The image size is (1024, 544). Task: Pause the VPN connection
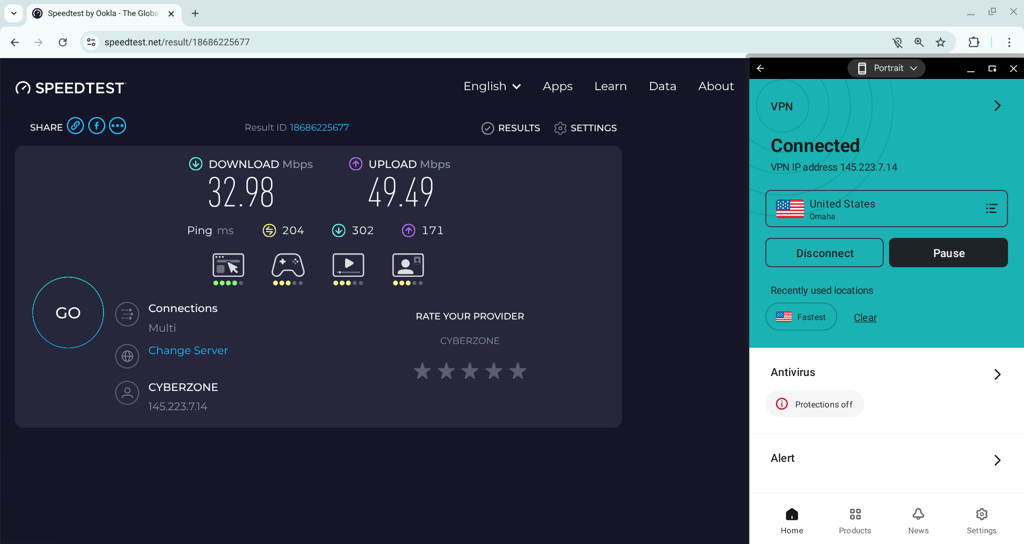948,253
